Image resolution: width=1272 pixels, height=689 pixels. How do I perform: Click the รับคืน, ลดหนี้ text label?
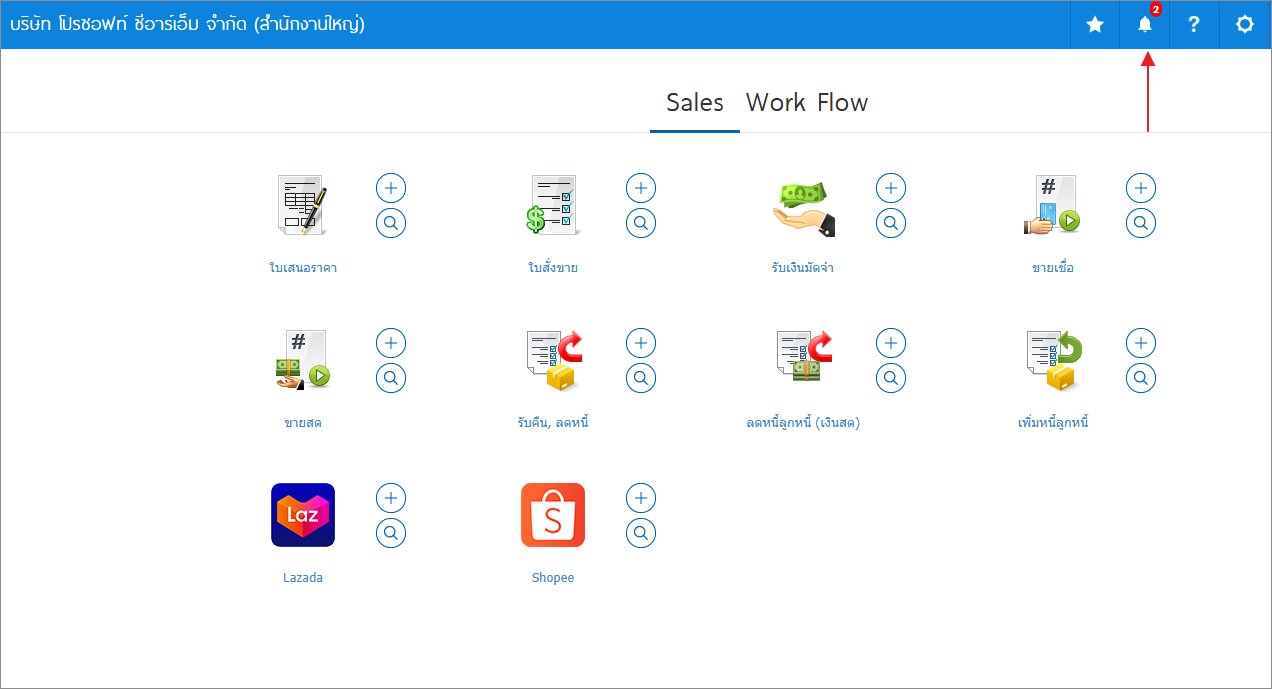553,423
